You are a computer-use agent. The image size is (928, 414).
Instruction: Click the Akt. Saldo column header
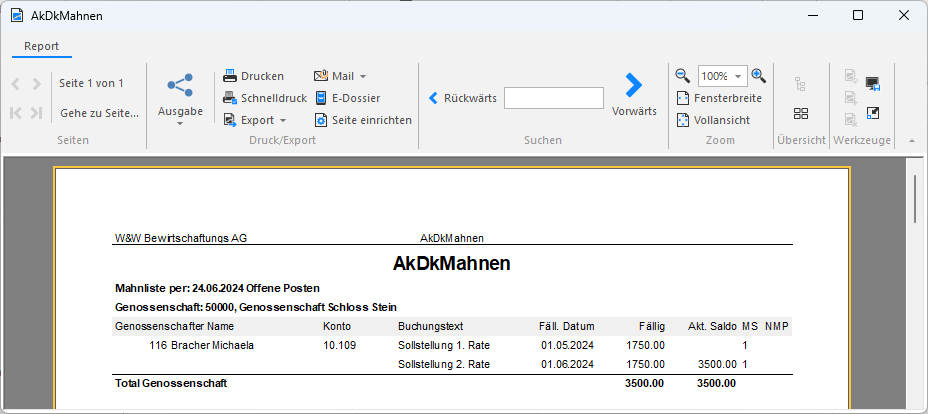pyautogui.click(x=713, y=326)
